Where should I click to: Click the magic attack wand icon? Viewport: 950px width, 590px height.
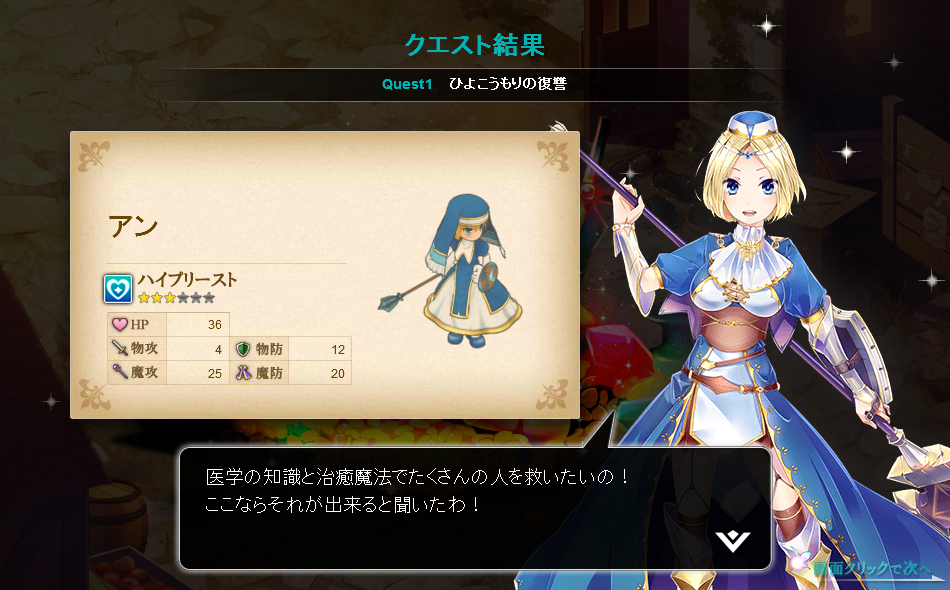tap(120, 371)
